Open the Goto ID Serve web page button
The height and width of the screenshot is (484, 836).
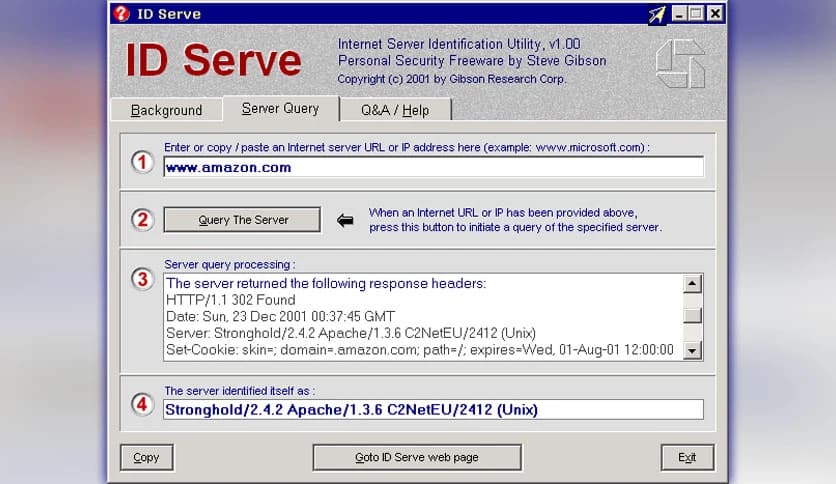click(417, 457)
